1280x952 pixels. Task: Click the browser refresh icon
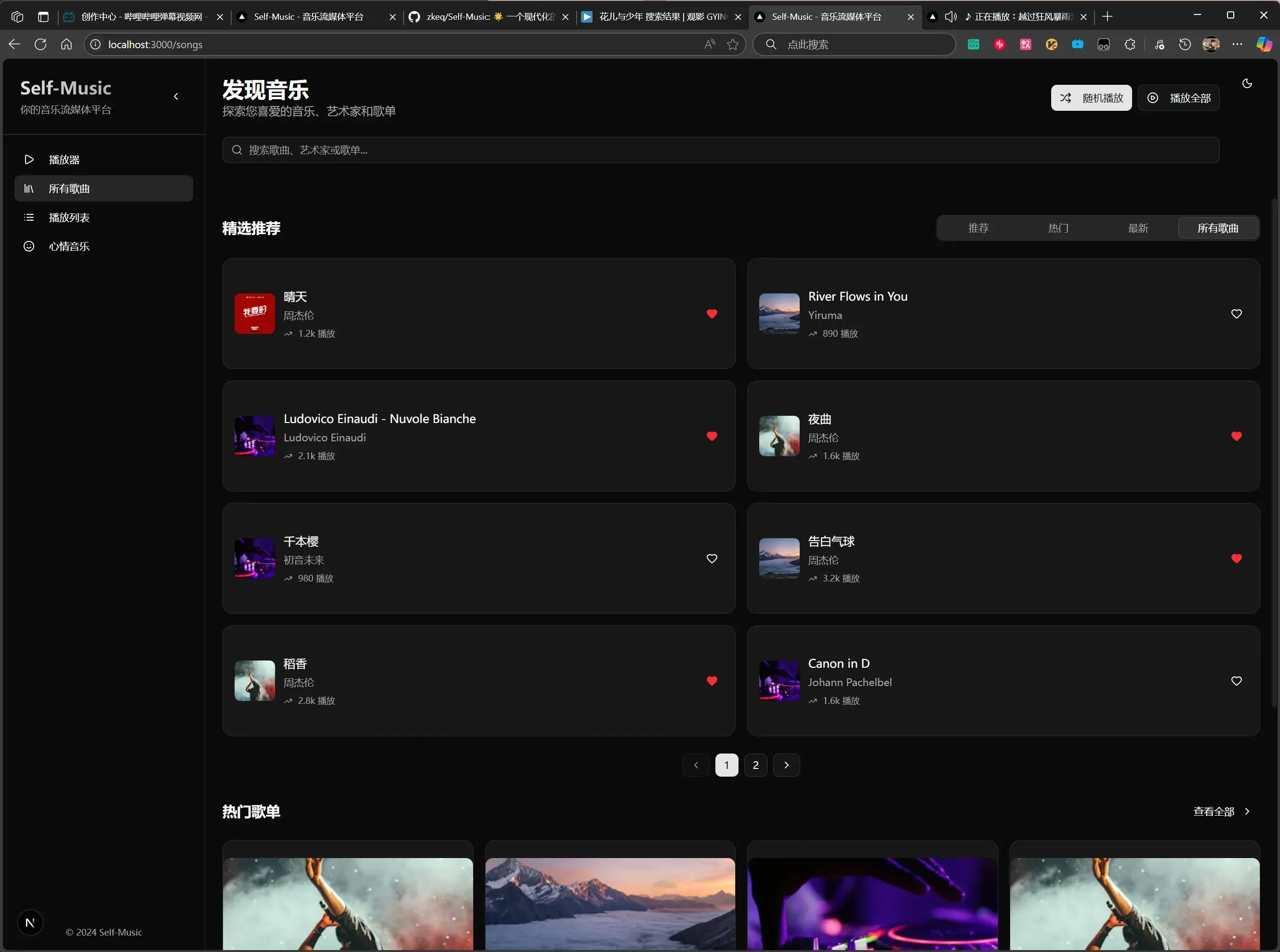coord(40,44)
